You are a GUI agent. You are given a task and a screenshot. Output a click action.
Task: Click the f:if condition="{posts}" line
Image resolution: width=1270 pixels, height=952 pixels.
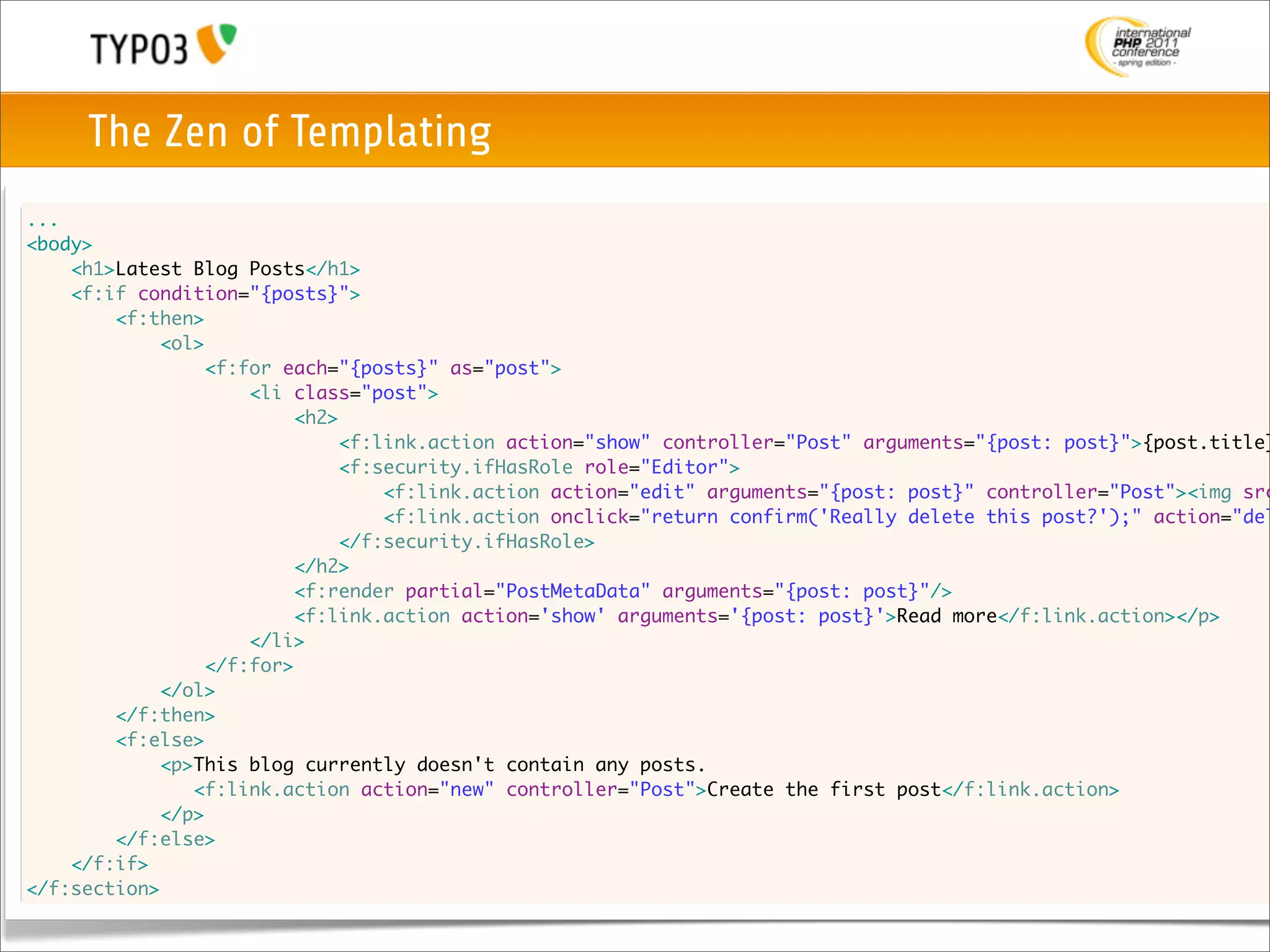pyautogui.click(x=216, y=294)
